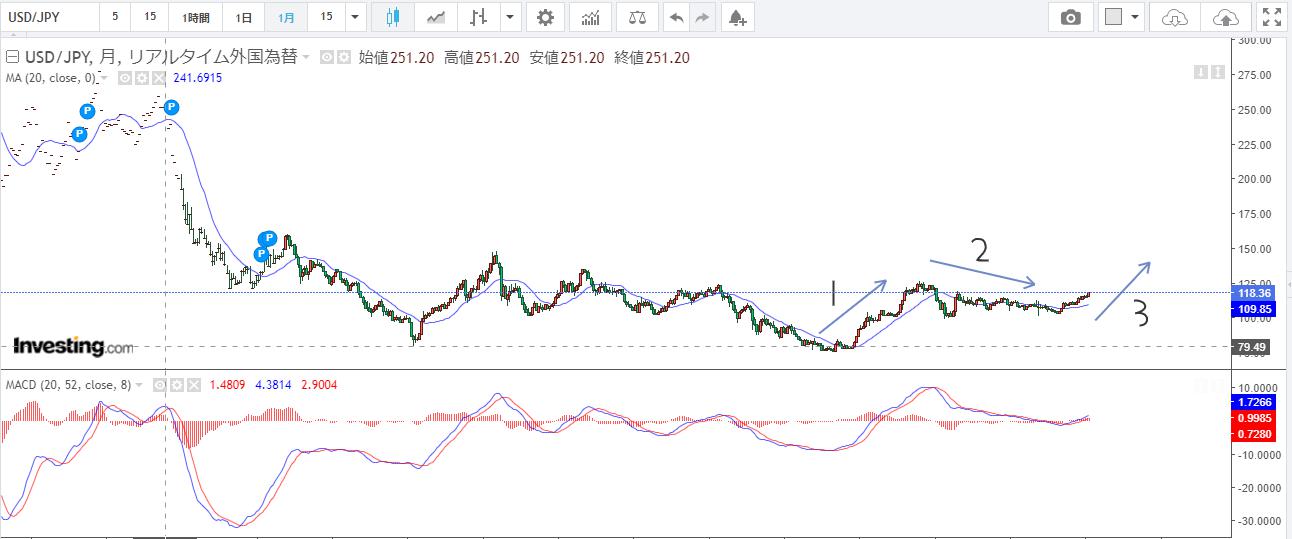The width and height of the screenshot is (1292, 539).
Task: Click the 0.7280 MACD axis label
Action: 1253,432
